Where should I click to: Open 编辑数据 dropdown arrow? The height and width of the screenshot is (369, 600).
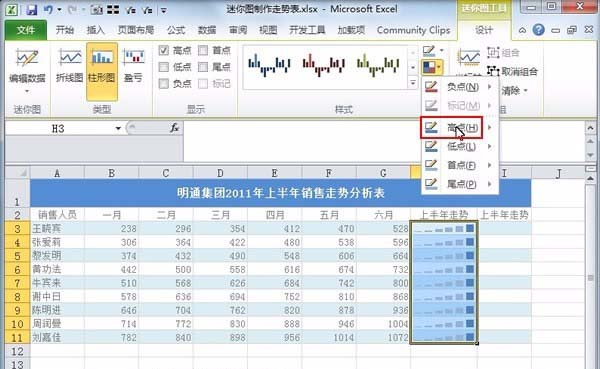[27, 91]
